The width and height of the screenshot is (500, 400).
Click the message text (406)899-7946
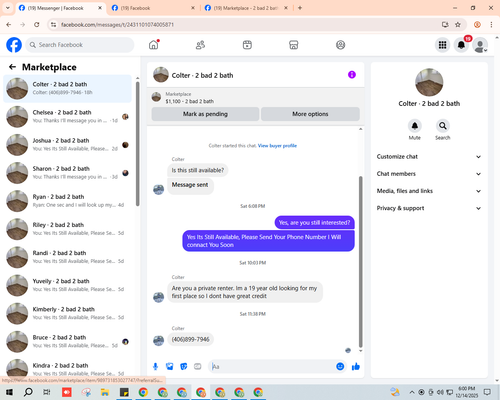pyautogui.click(x=191, y=340)
